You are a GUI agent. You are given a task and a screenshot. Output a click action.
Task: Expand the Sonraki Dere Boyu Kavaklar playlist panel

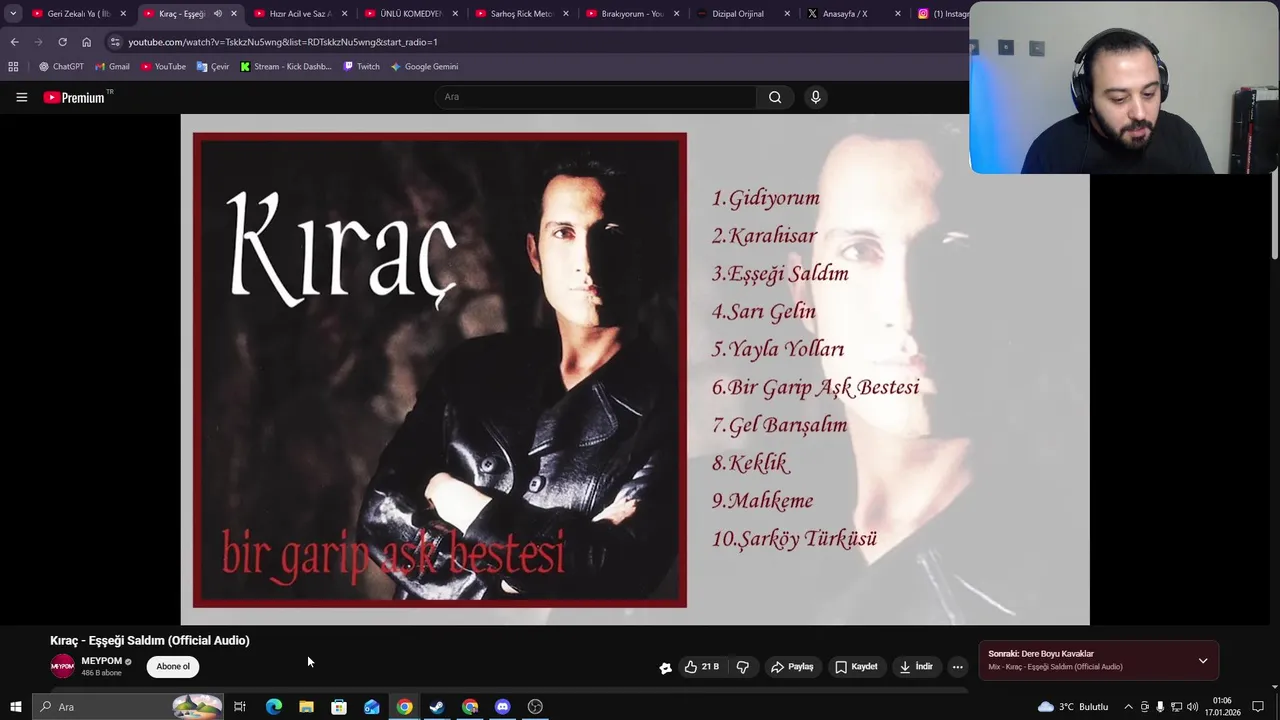coord(1203,661)
